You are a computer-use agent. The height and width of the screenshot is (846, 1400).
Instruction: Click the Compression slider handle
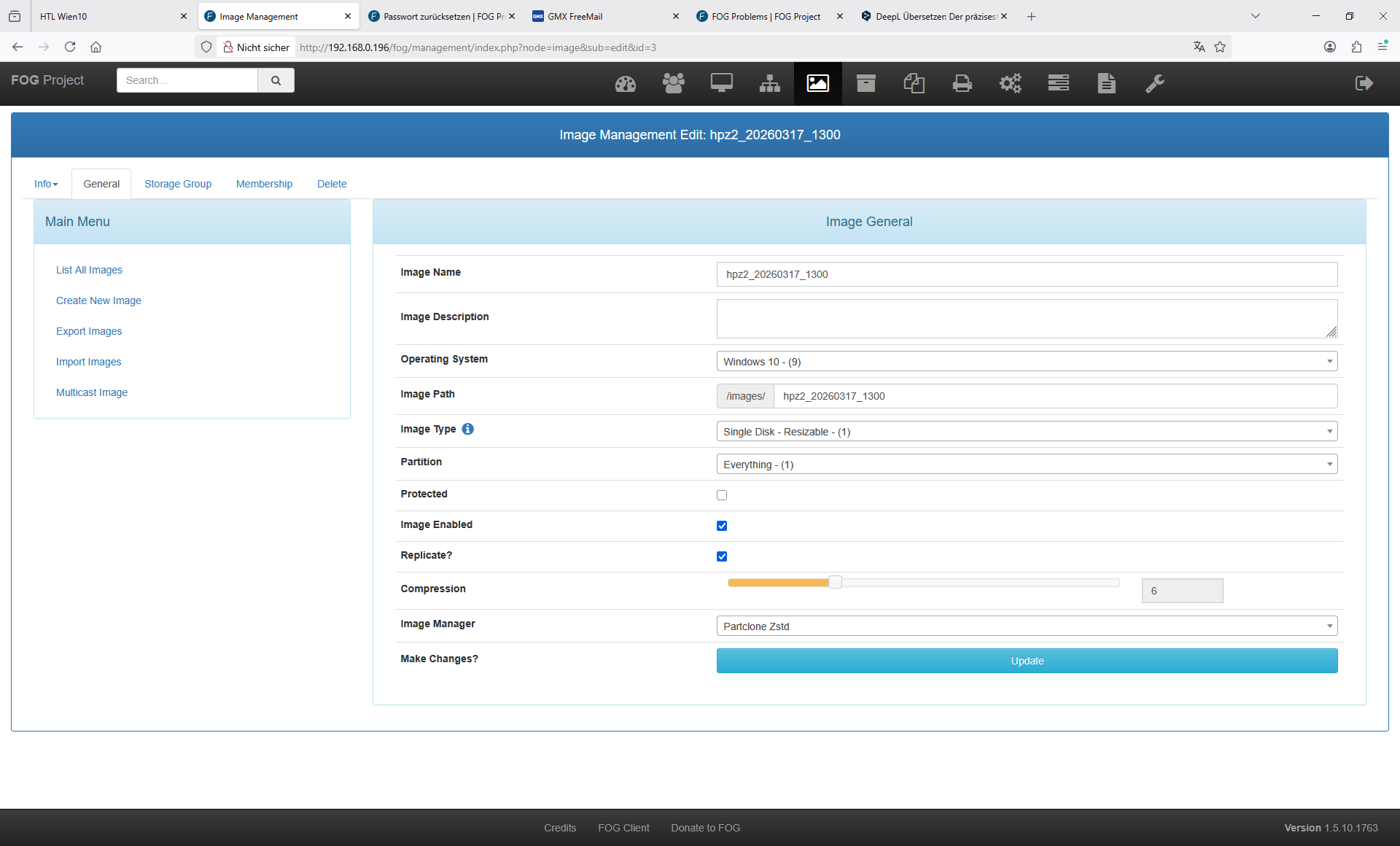click(835, 582)
